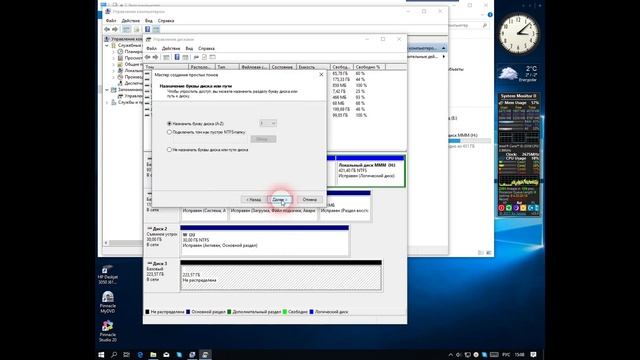640x360 pixels.
Task: Select 'Не назначать буквы диска или пути' option
Action: (169, 150)
